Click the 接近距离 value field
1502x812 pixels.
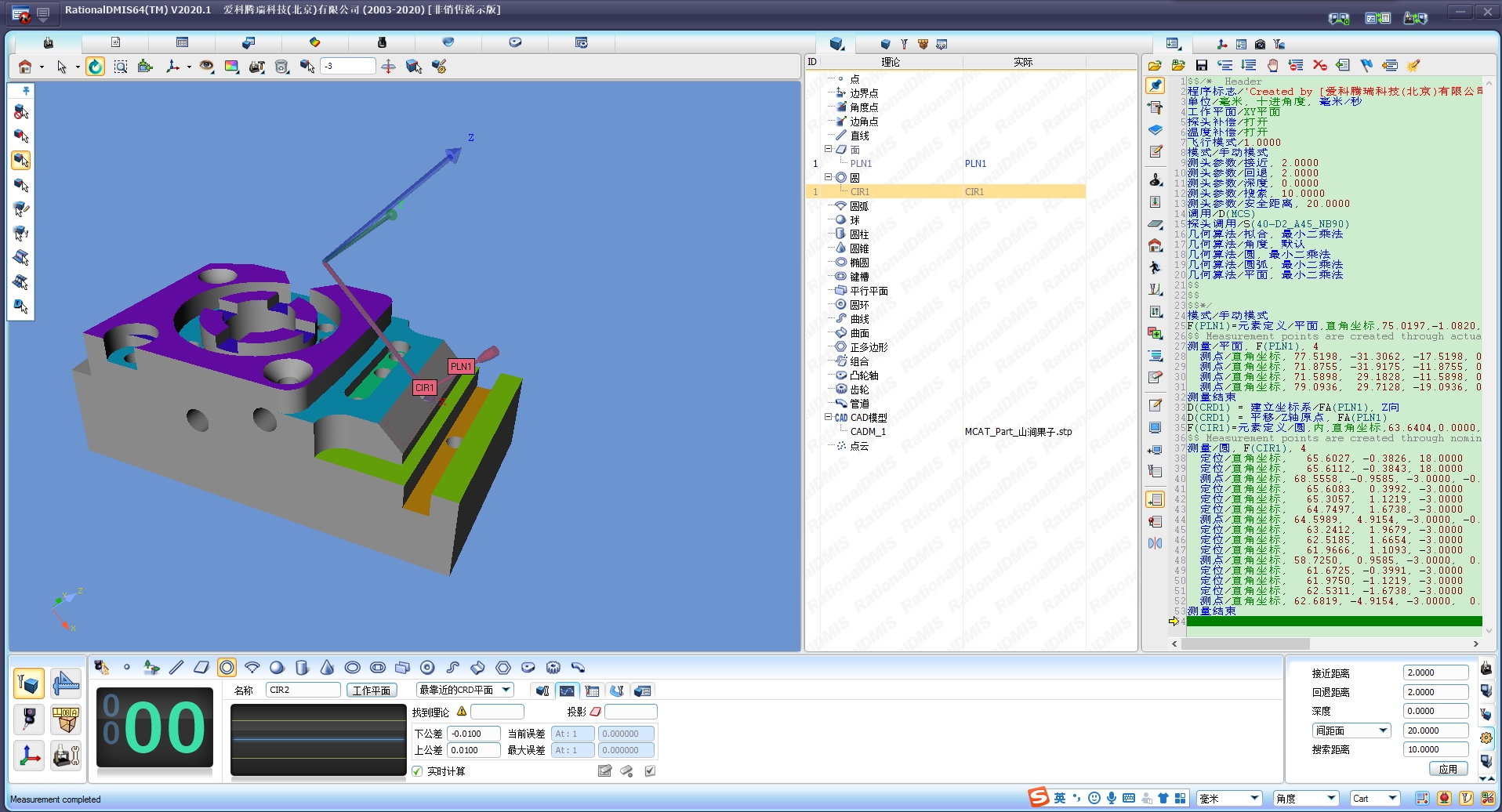point(1435,672)
